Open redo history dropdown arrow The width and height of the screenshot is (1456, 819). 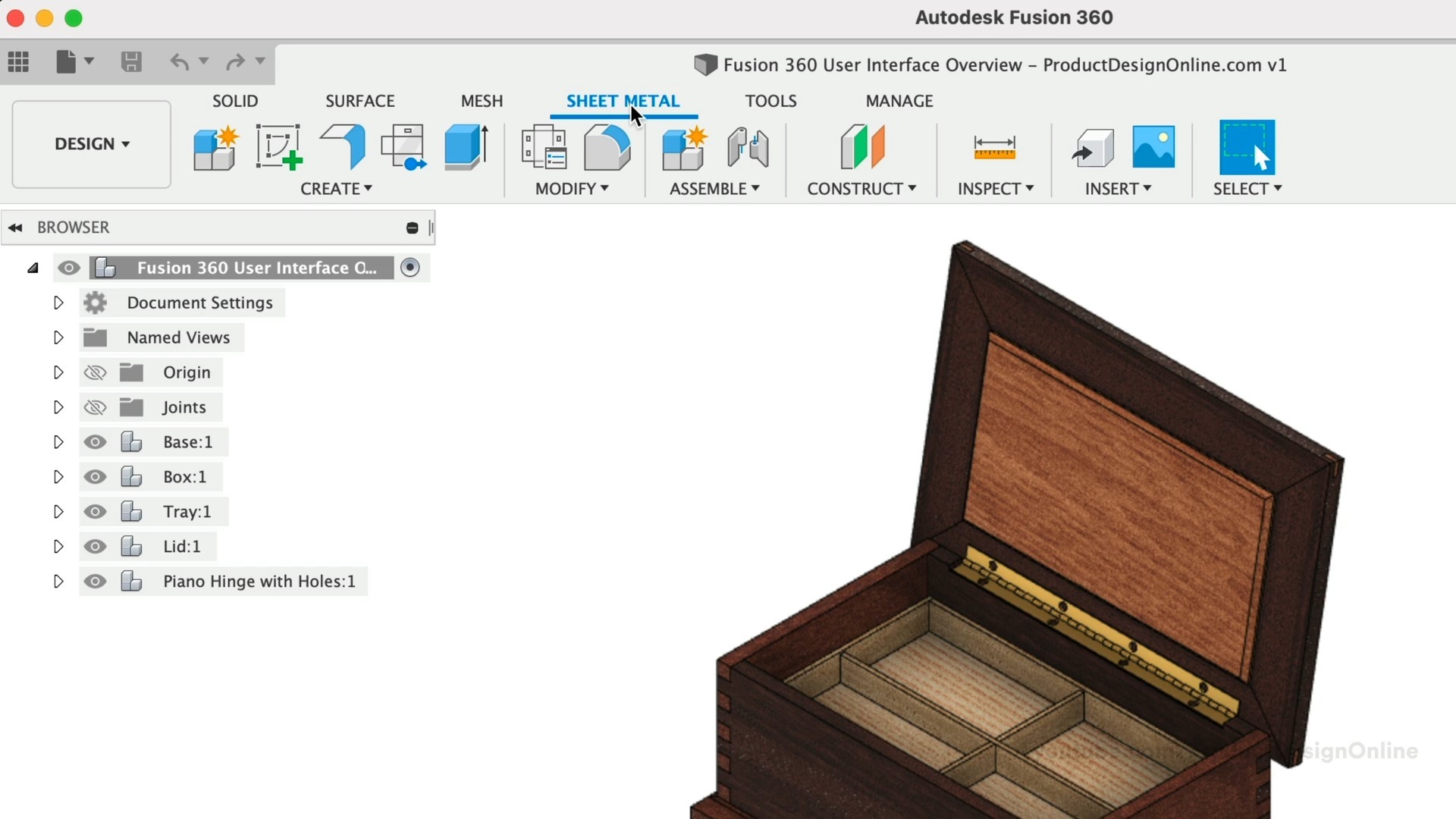259,61
